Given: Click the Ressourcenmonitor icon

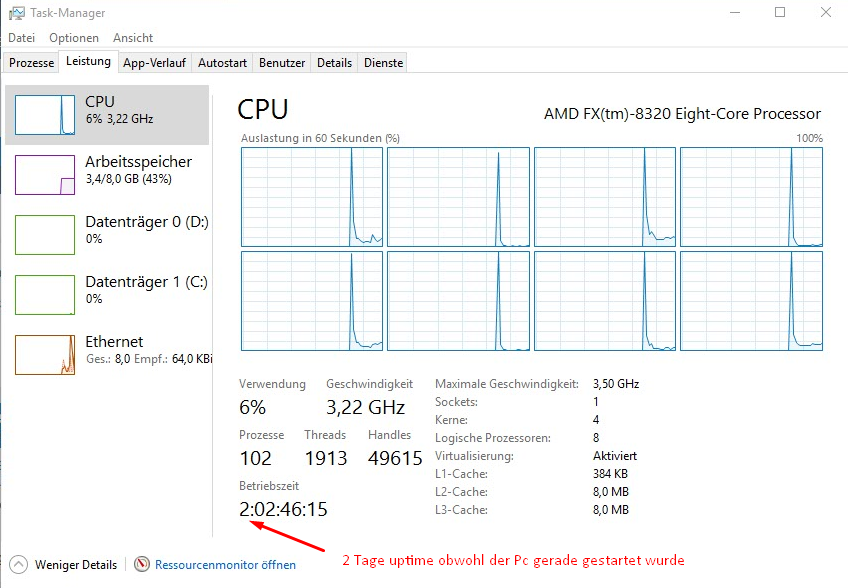Looking at the screenshot, I should (142, 565).
